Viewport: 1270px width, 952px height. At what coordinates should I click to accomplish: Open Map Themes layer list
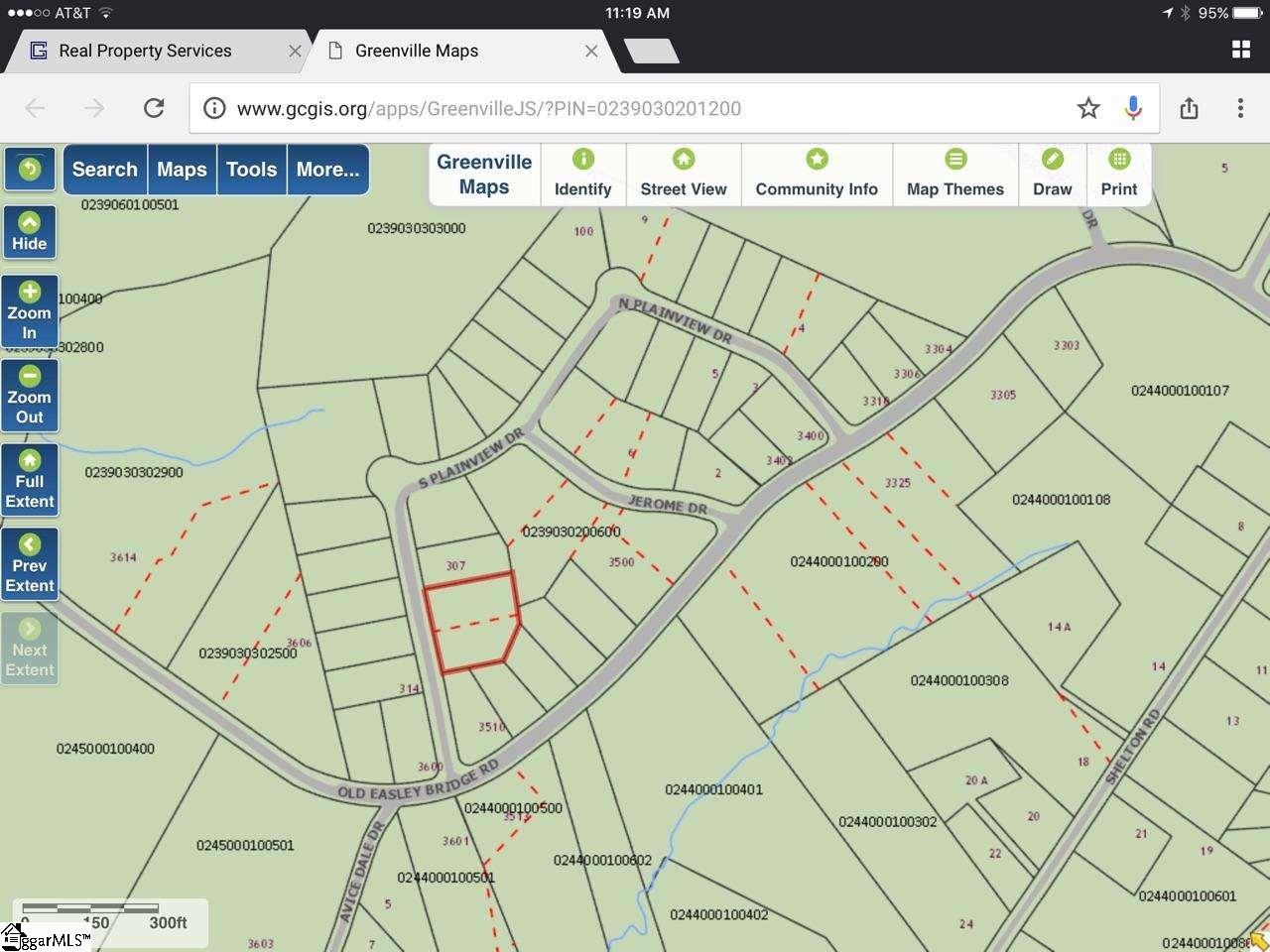(954, 175)
